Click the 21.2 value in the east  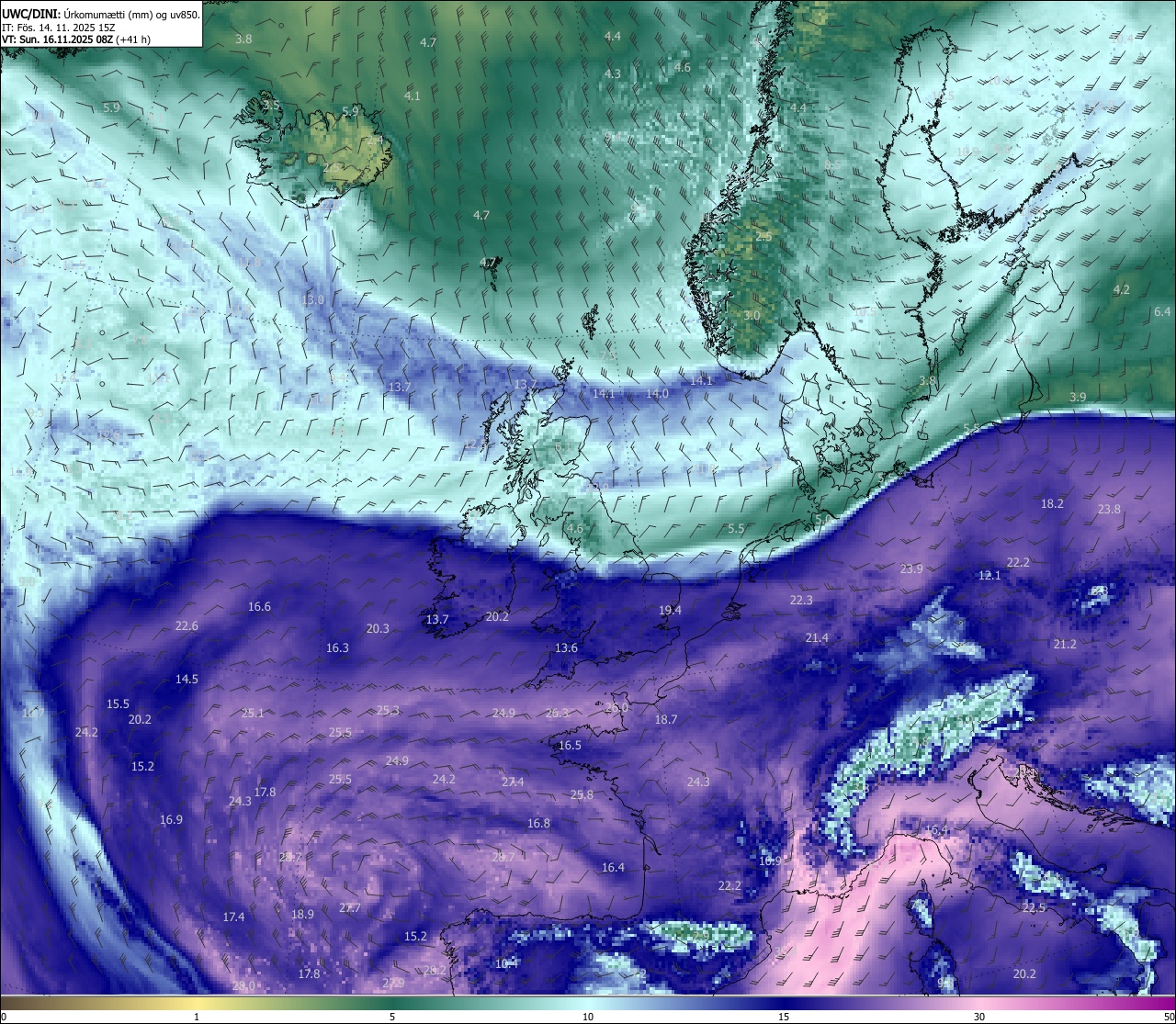point(1065,645)
